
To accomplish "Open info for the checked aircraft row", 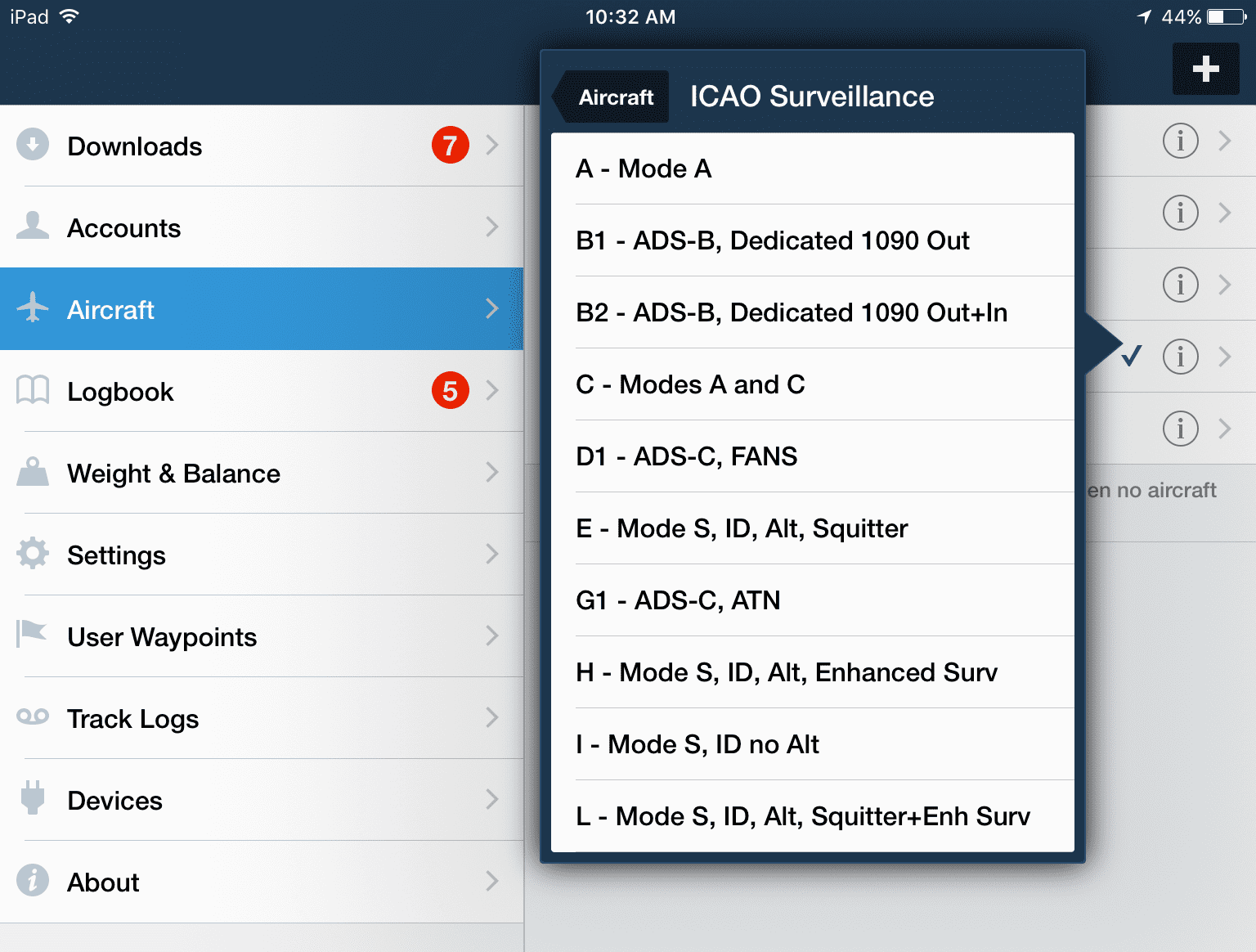I will pyautogui.click(x=1180, y=357).
